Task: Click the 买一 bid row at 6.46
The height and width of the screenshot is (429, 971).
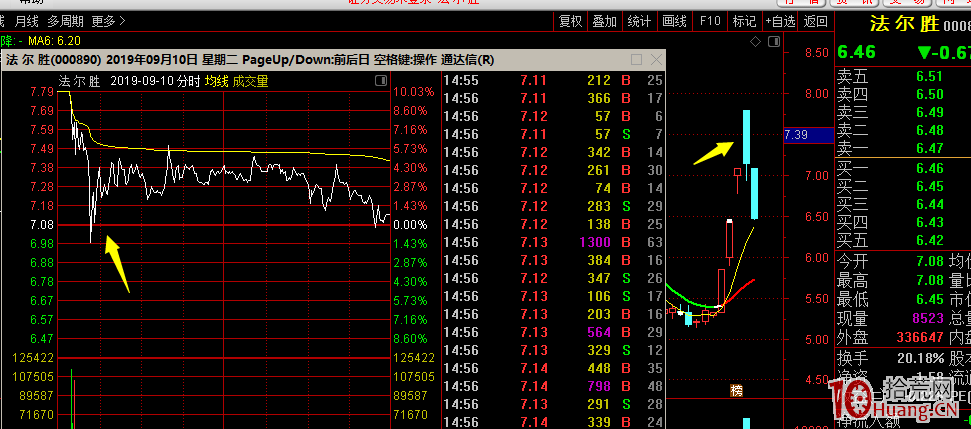Action: click(x=904, y=168)
